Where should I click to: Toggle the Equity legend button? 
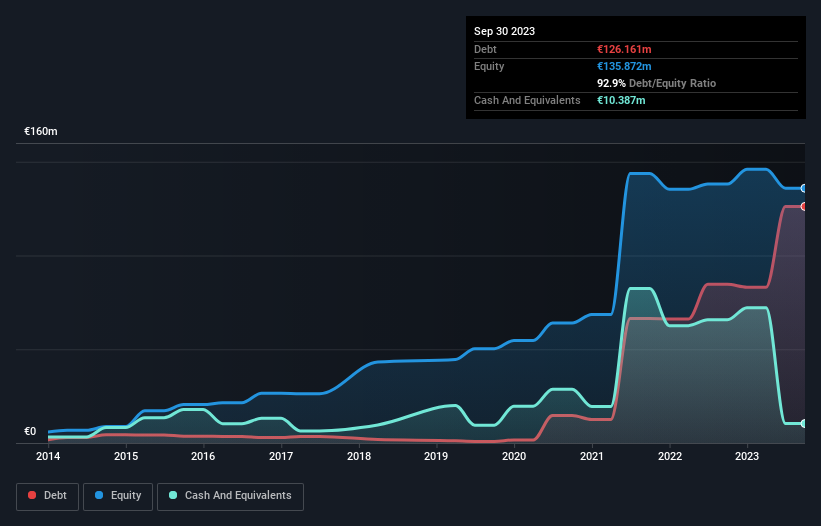click(x=118, y=496)
